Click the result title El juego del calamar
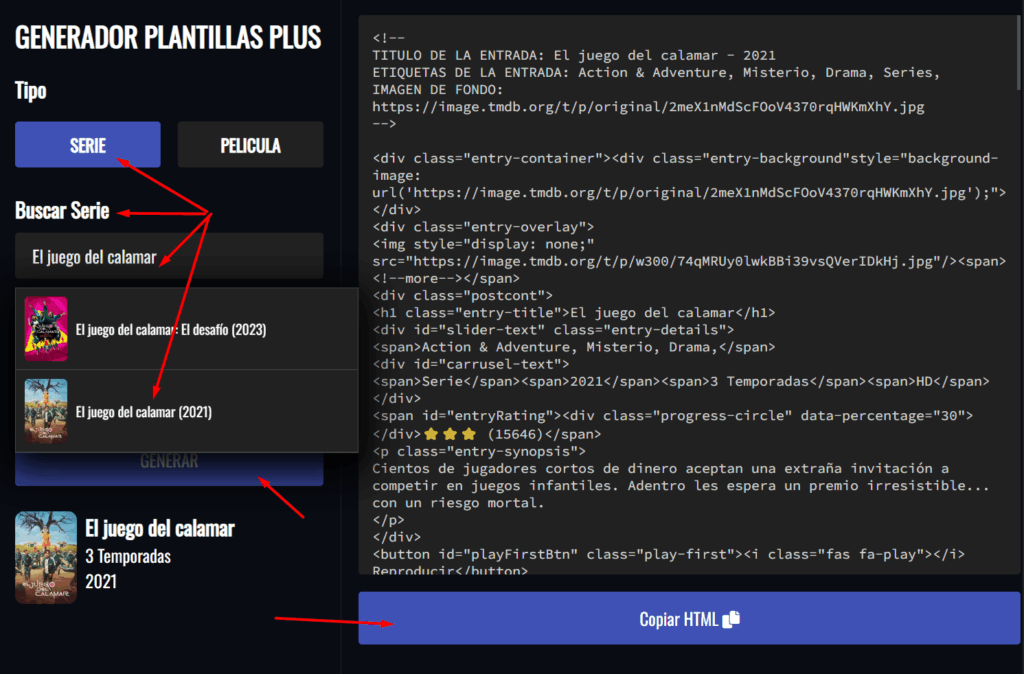 click(160, 528)
